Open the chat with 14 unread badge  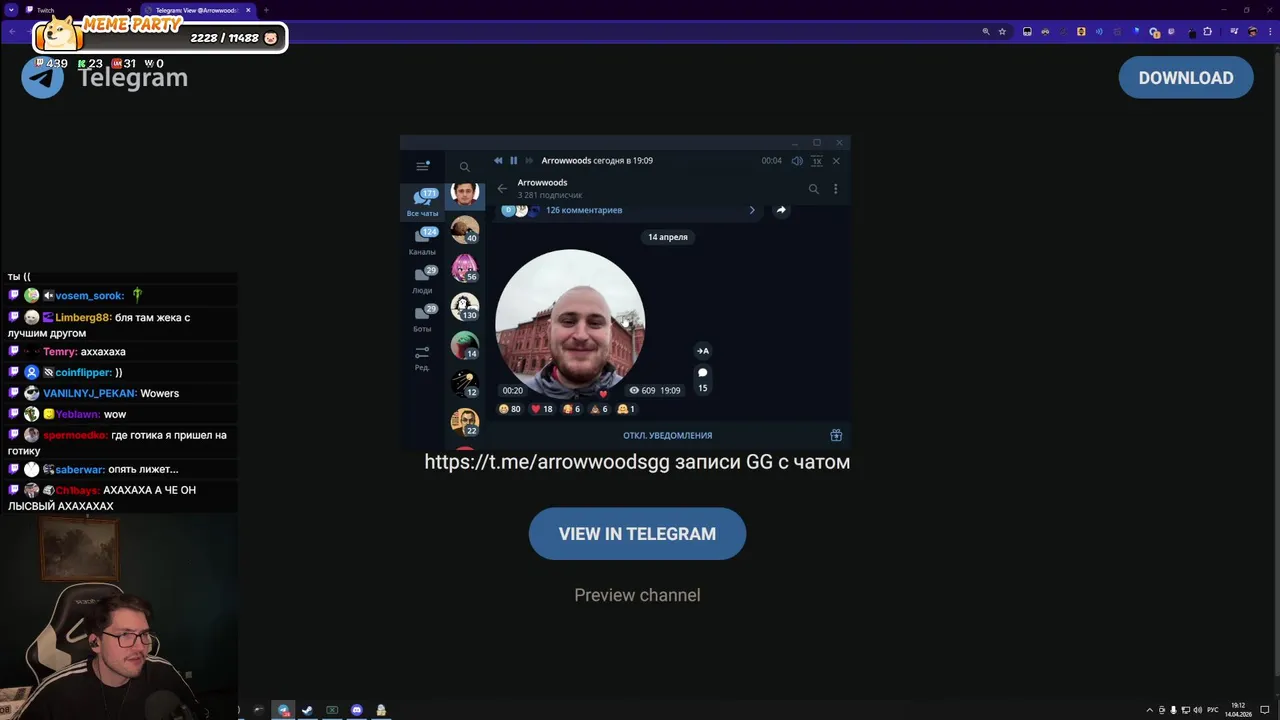465,345
